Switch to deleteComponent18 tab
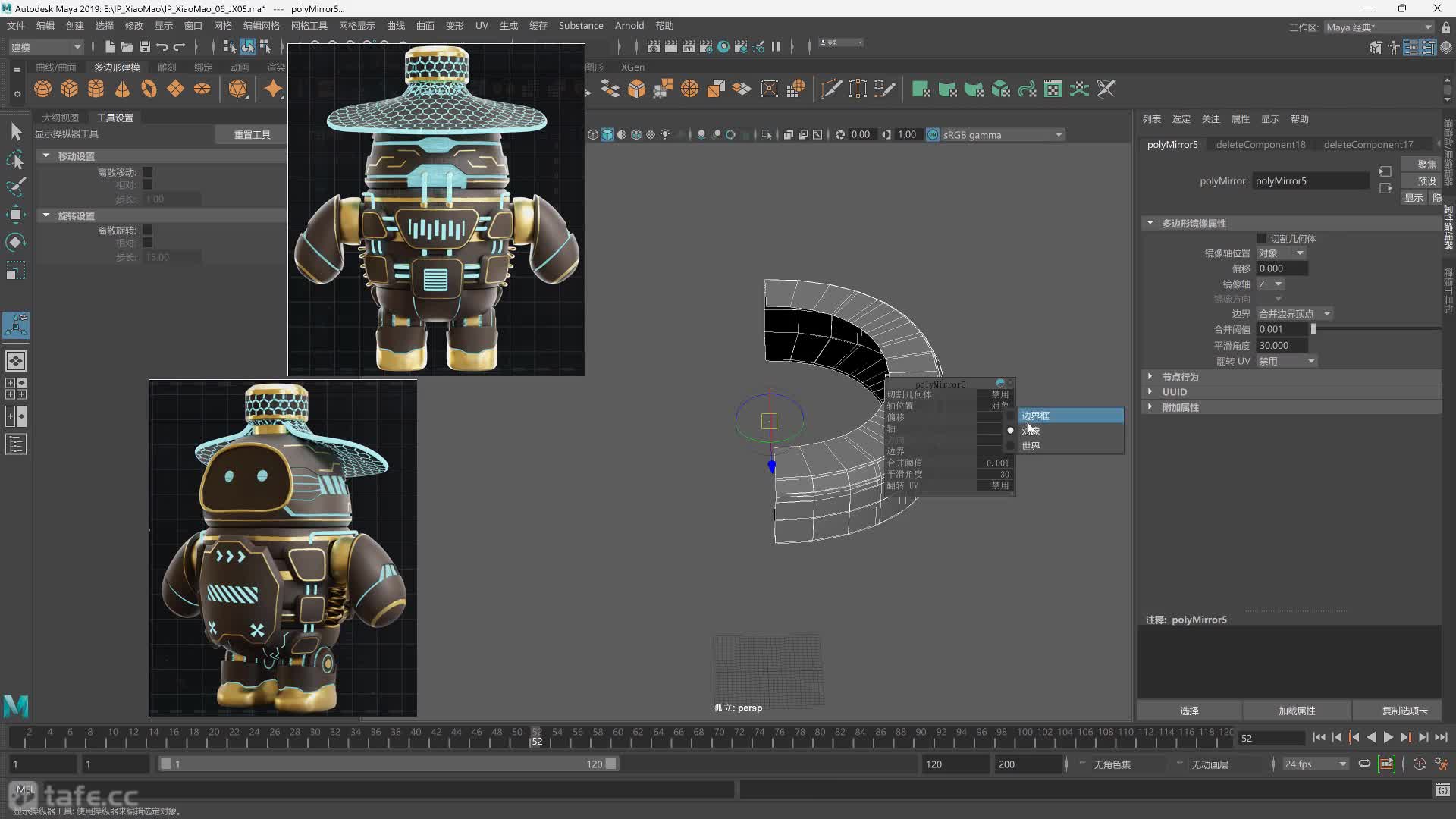 [x=1260, y=144]
